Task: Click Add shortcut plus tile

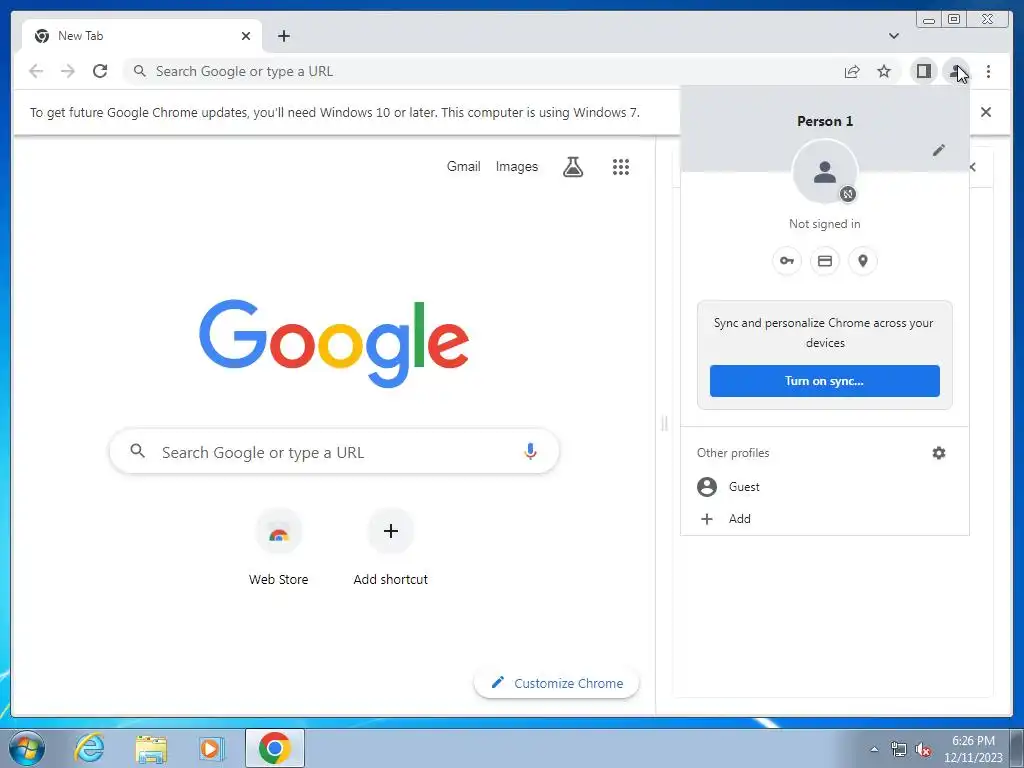Action: [391, 549]
